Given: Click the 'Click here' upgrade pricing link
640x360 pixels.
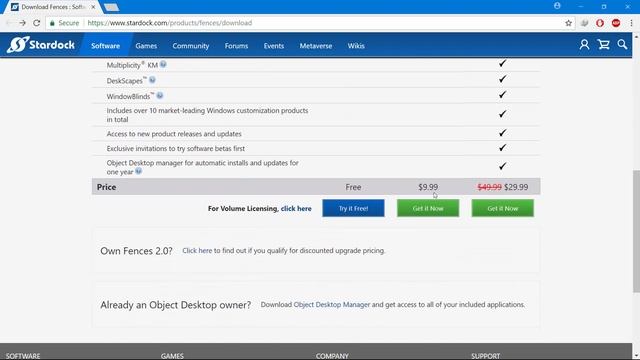Looking at the screenshot, I should 197,251.
